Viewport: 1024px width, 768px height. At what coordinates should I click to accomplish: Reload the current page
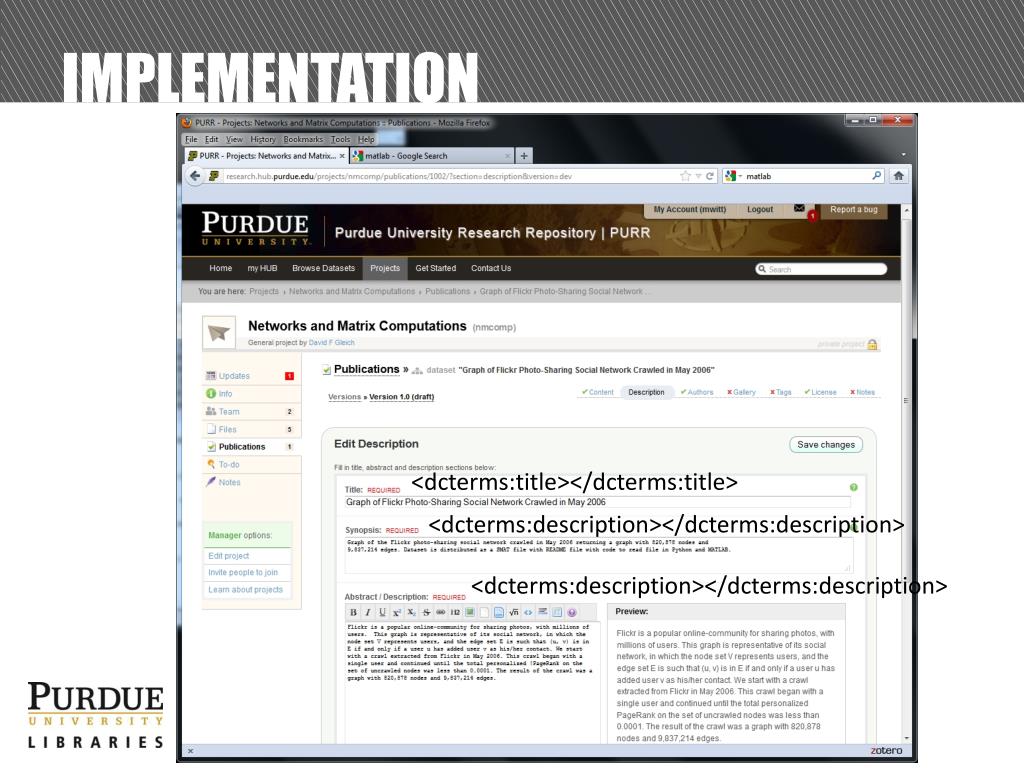(709, 176)
